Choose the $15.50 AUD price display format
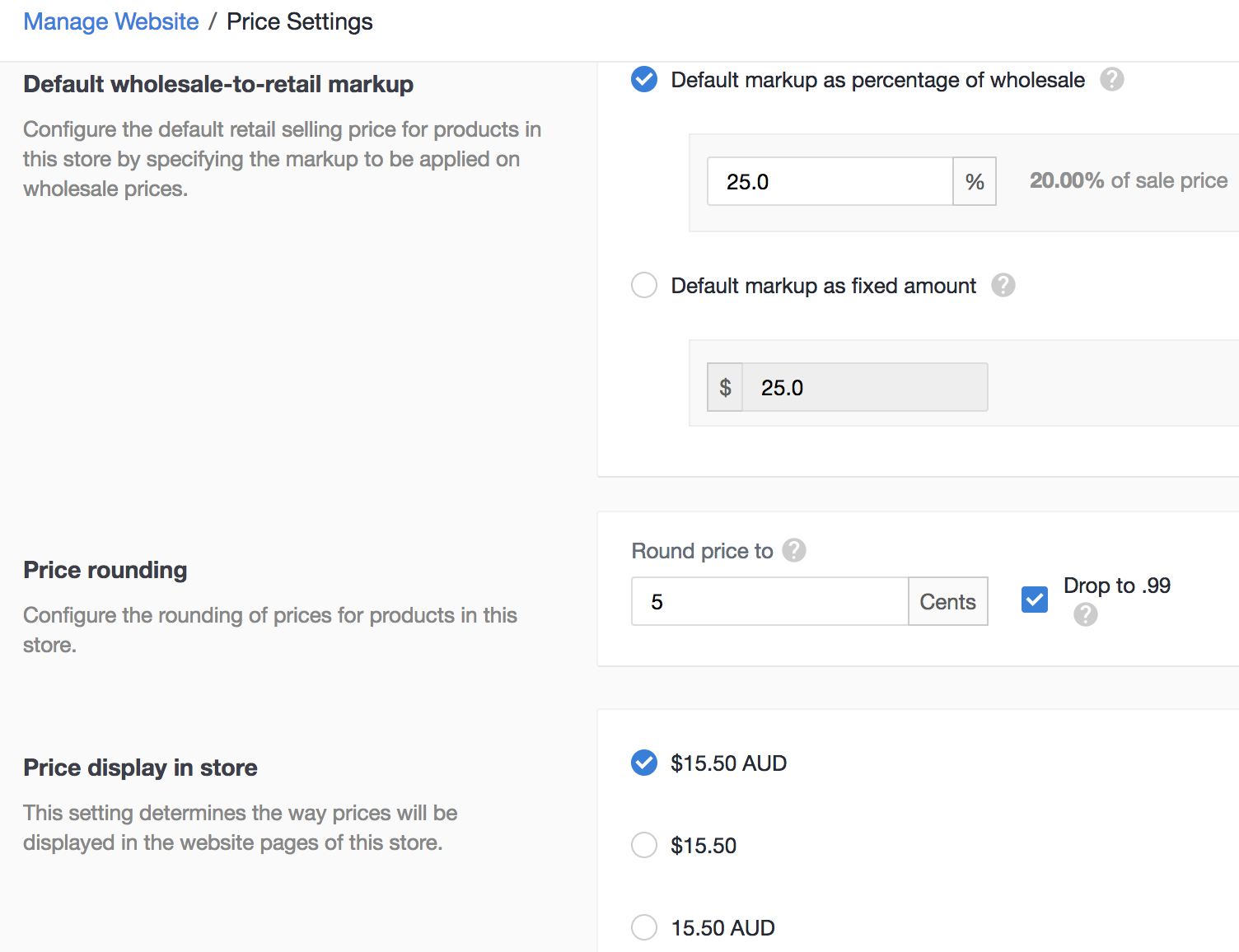This screenshot has height=952, width=1239. 644,763
